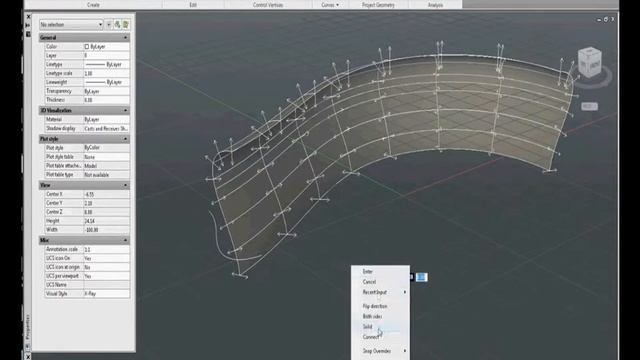Click the UCS per viewport value
Image resolution: width=640 pixels, height=360 pixels.
(107, 276)
